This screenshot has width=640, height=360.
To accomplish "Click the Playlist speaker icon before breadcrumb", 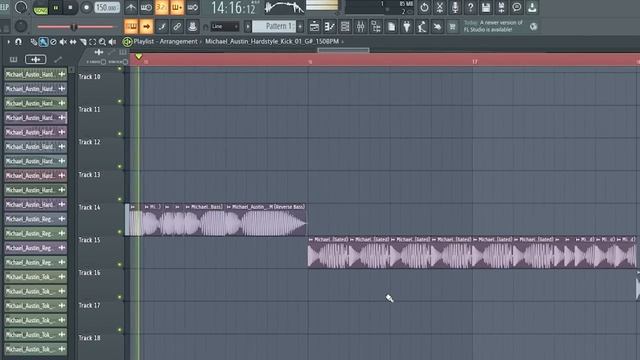I will [127, 41].
